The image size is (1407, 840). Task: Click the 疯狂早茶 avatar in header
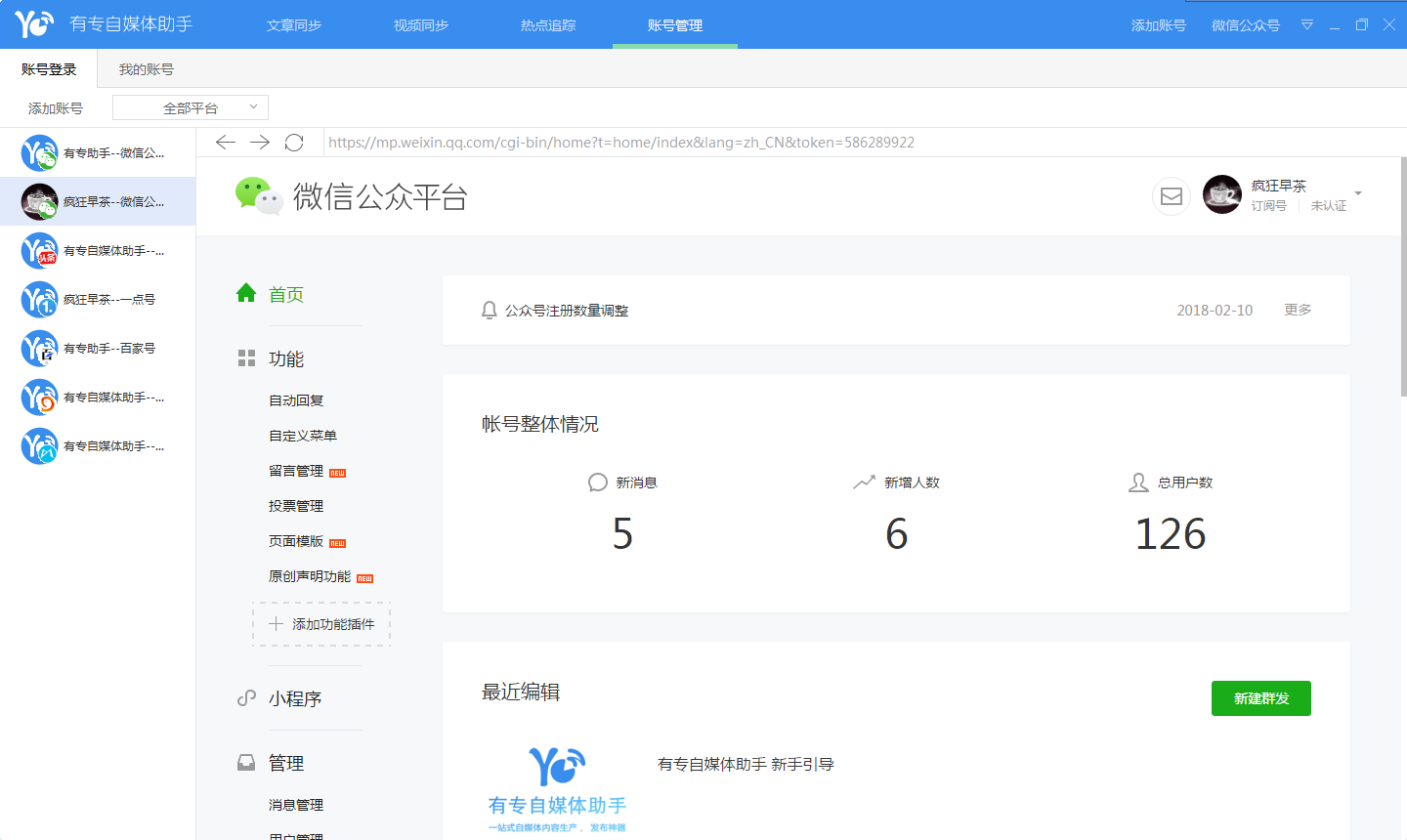click(1221, 194)
